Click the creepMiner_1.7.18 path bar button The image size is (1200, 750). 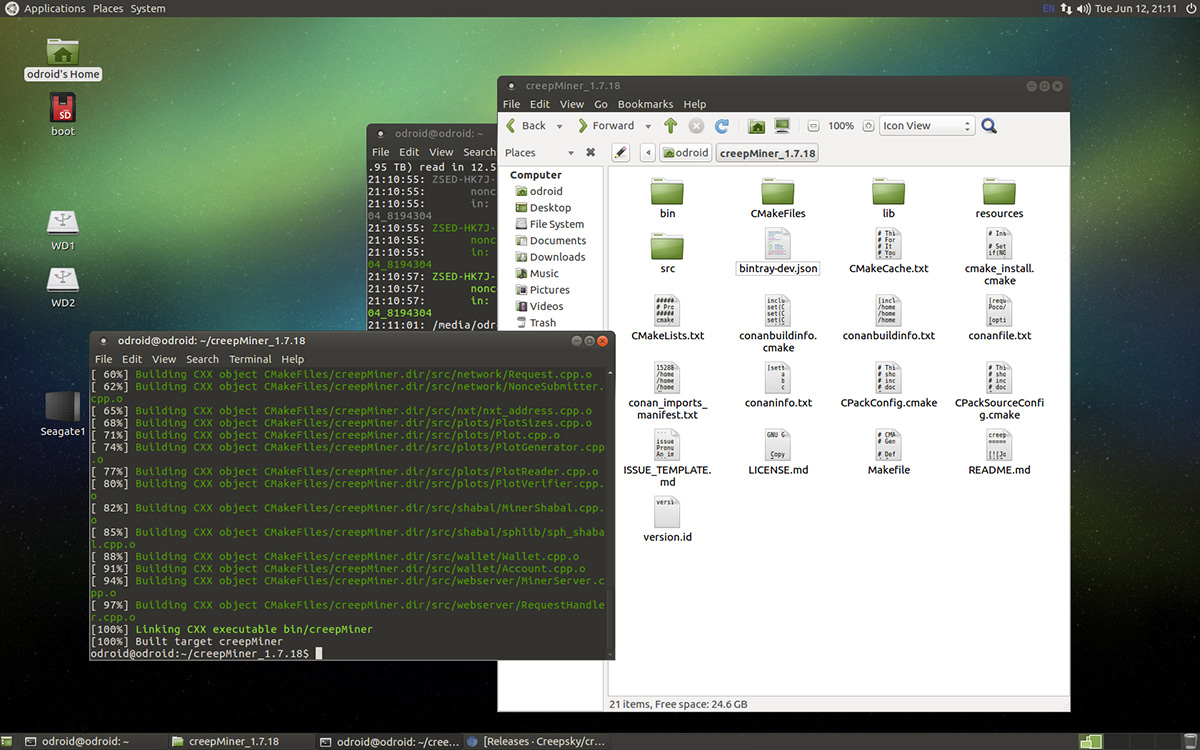(767, 153)
